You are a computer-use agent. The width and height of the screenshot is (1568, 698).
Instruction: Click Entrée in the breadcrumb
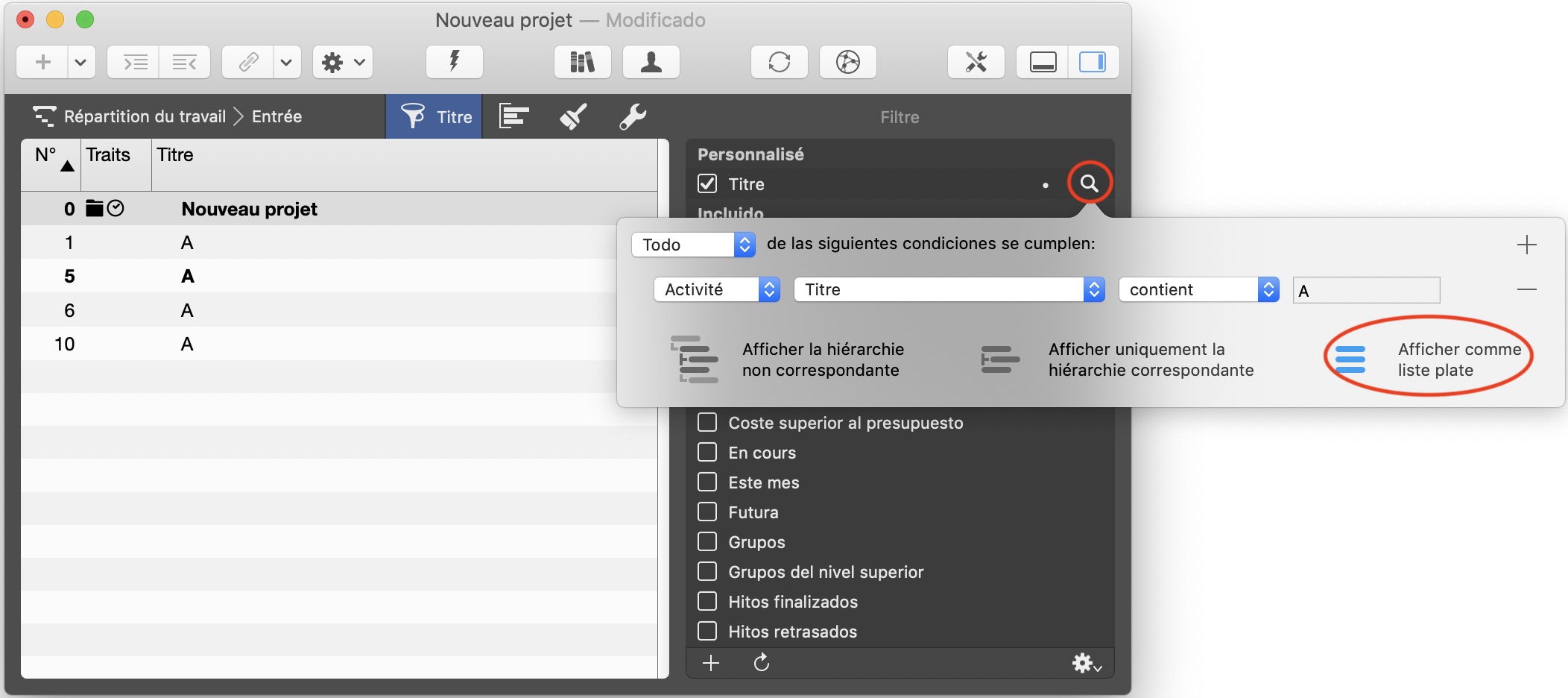tap(276, 116)
